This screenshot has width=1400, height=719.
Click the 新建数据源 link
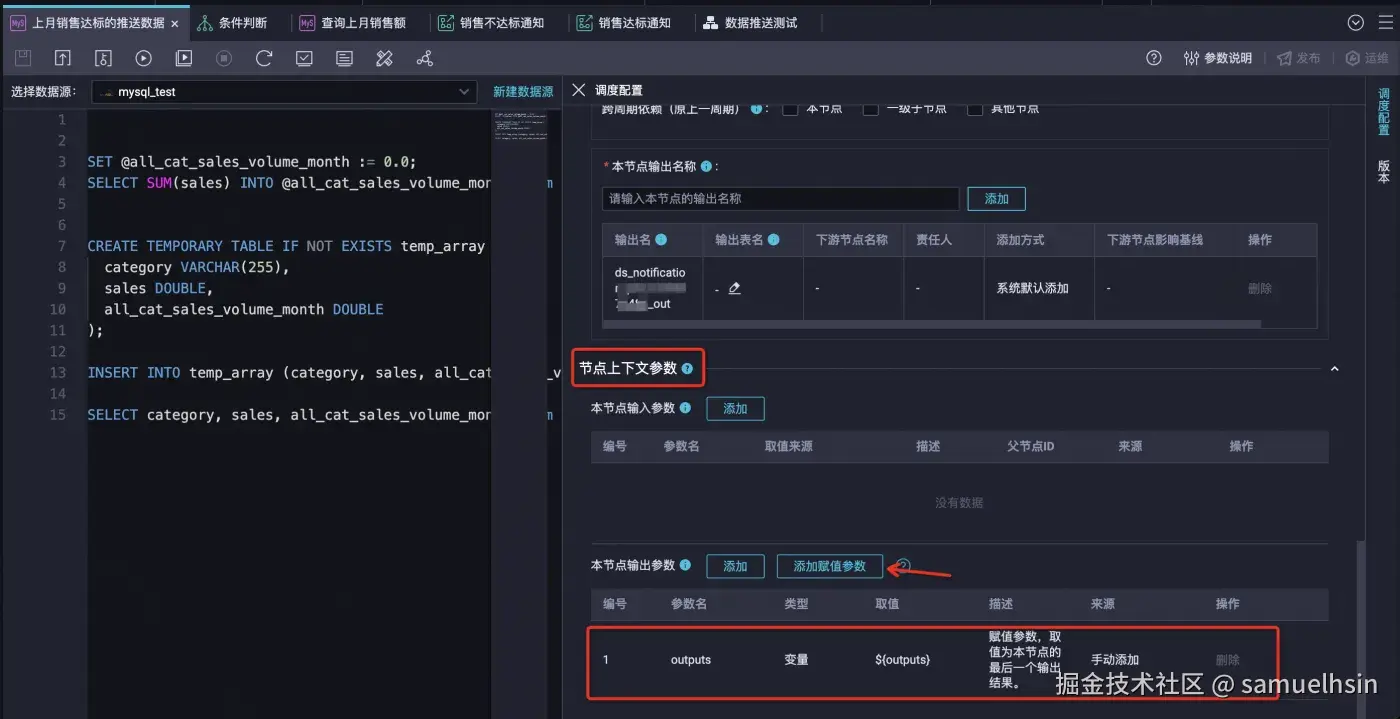coord(523,91)
